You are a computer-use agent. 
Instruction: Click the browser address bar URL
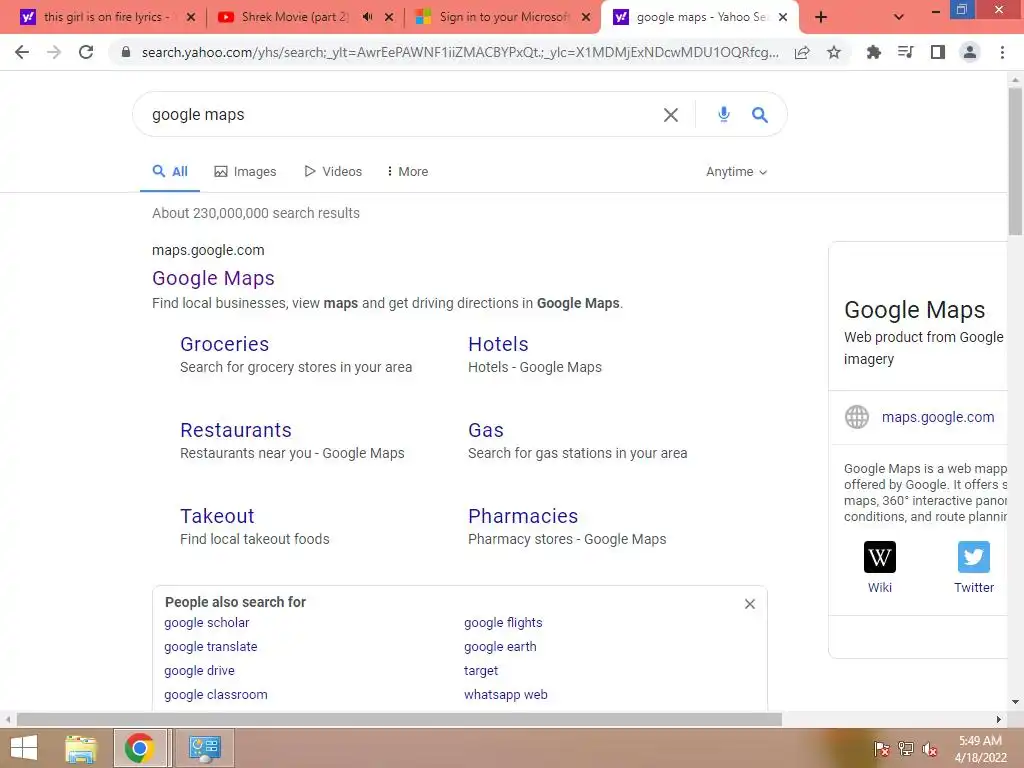pos(460,52)
